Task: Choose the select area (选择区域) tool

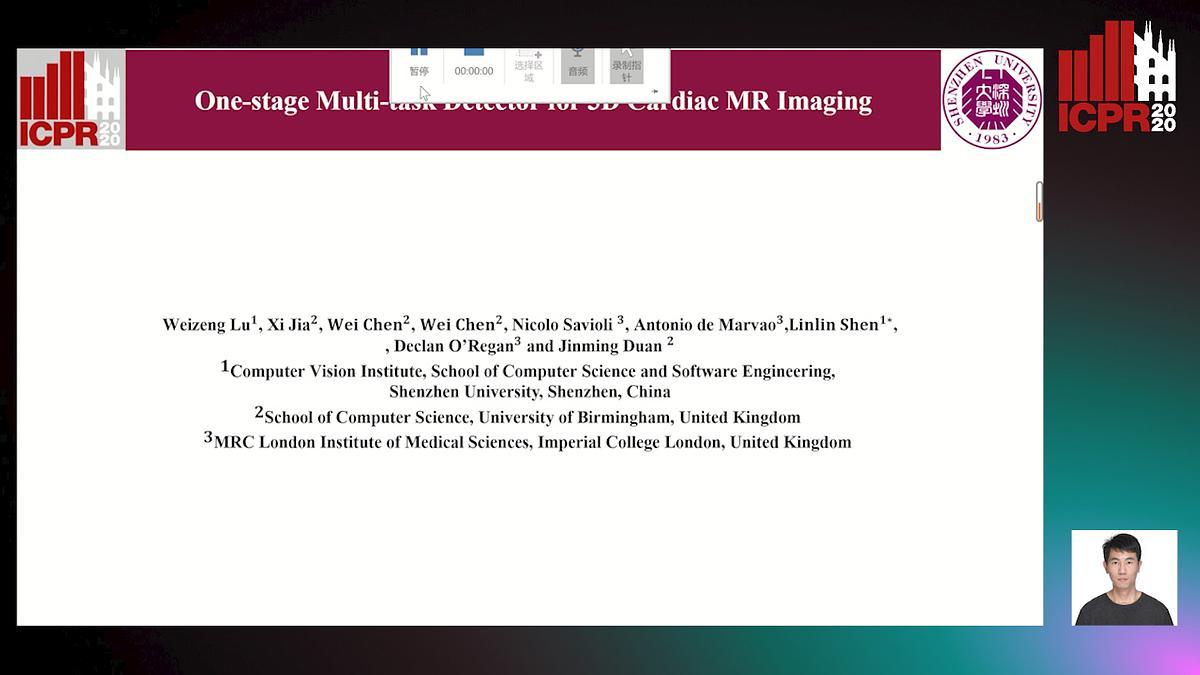Action: pos(528,66)
